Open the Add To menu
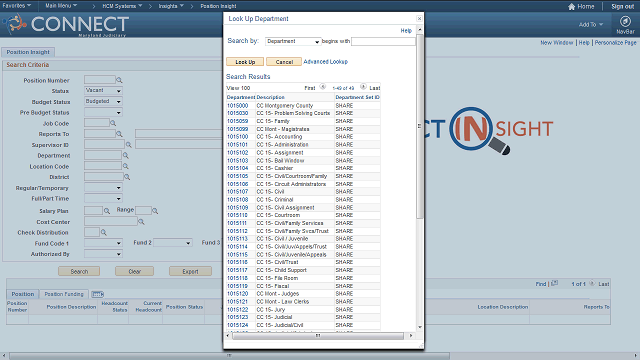The width and height of the screenshot is (640, 360). [x=591, y=24]
